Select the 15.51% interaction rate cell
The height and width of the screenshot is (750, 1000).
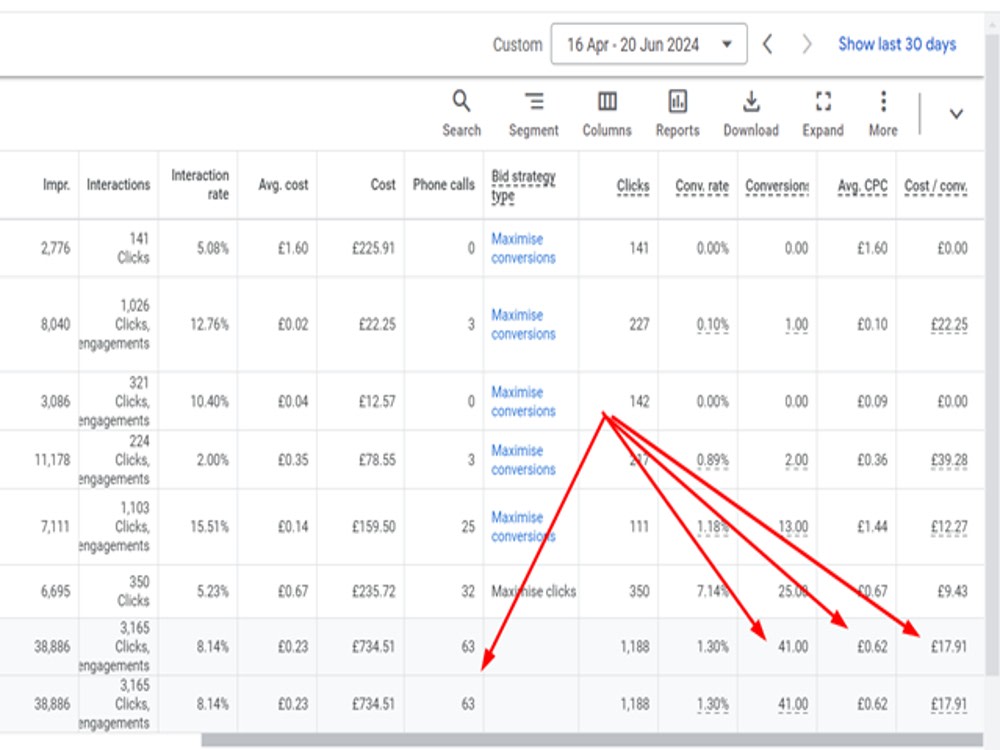click(x=209, y=527)
